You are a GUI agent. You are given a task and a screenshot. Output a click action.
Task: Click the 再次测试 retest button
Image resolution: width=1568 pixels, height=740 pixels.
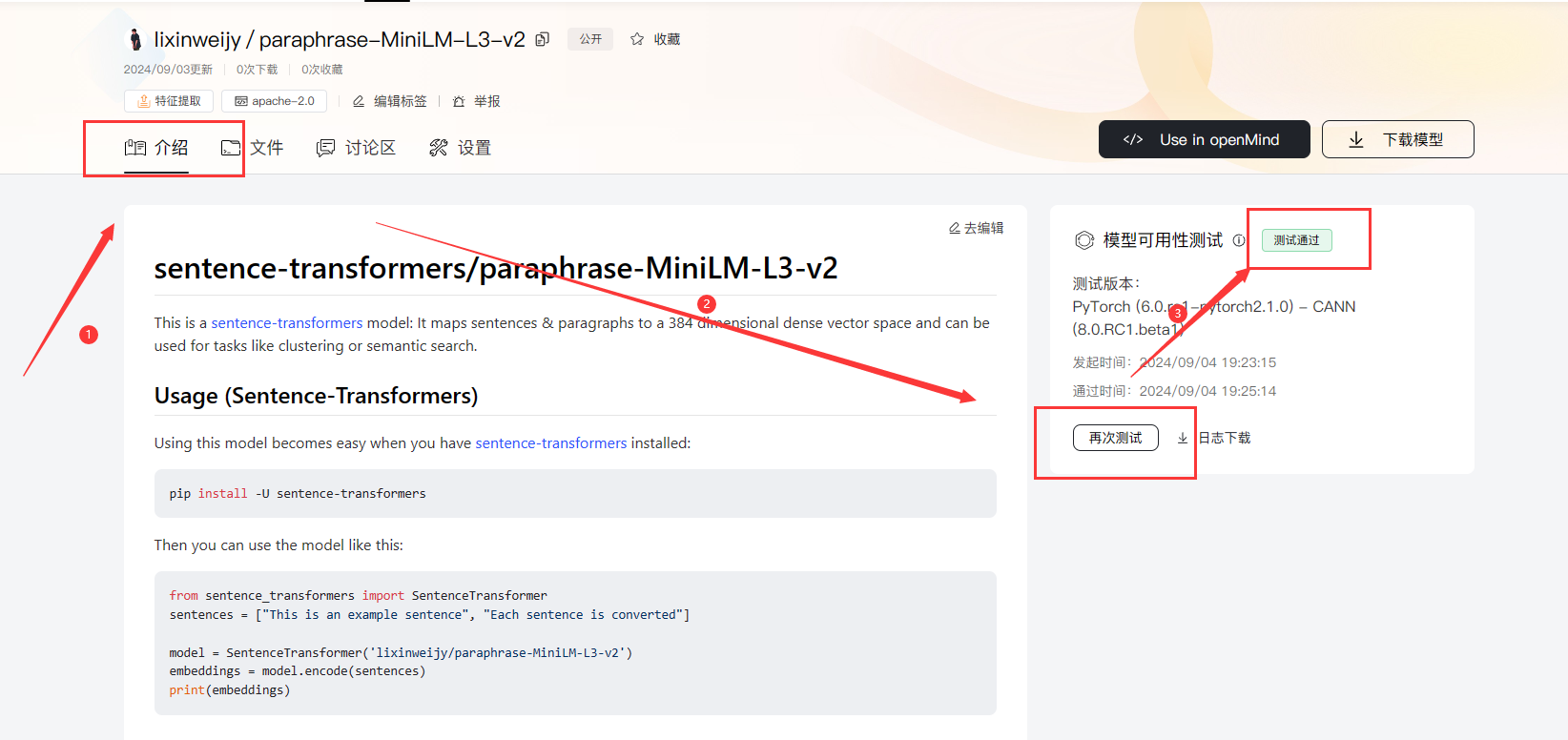coord(1115,438)
